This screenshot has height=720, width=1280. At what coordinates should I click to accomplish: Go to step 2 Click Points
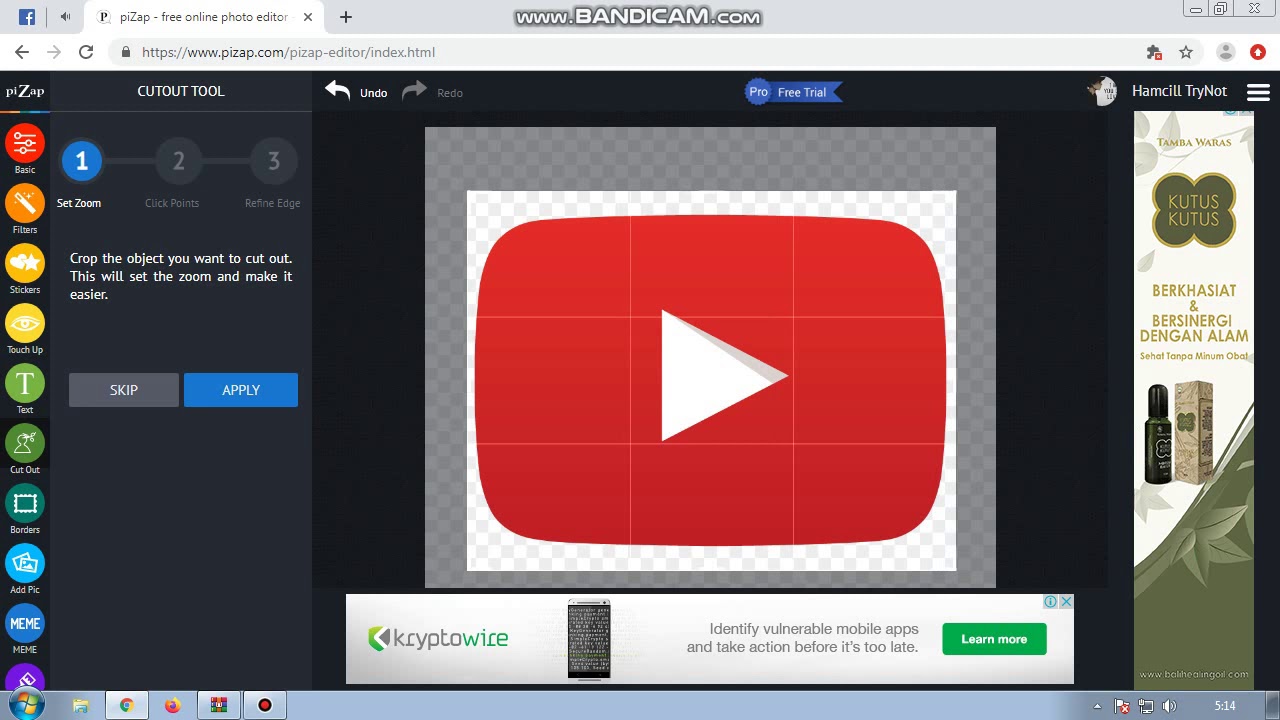click(178, 161)
